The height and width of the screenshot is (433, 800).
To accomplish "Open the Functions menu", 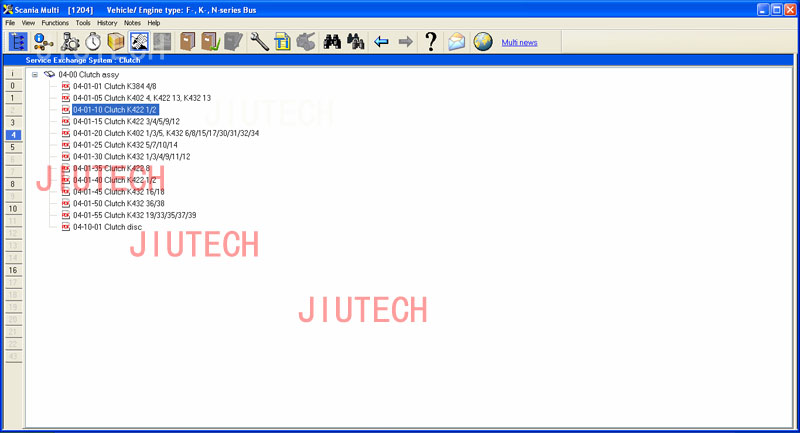I will tap(55, 23).
